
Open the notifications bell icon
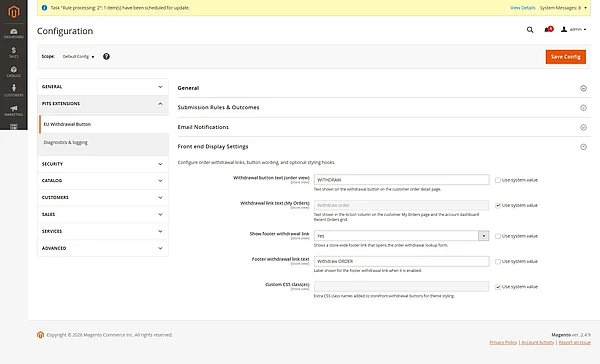pos(548,29)
